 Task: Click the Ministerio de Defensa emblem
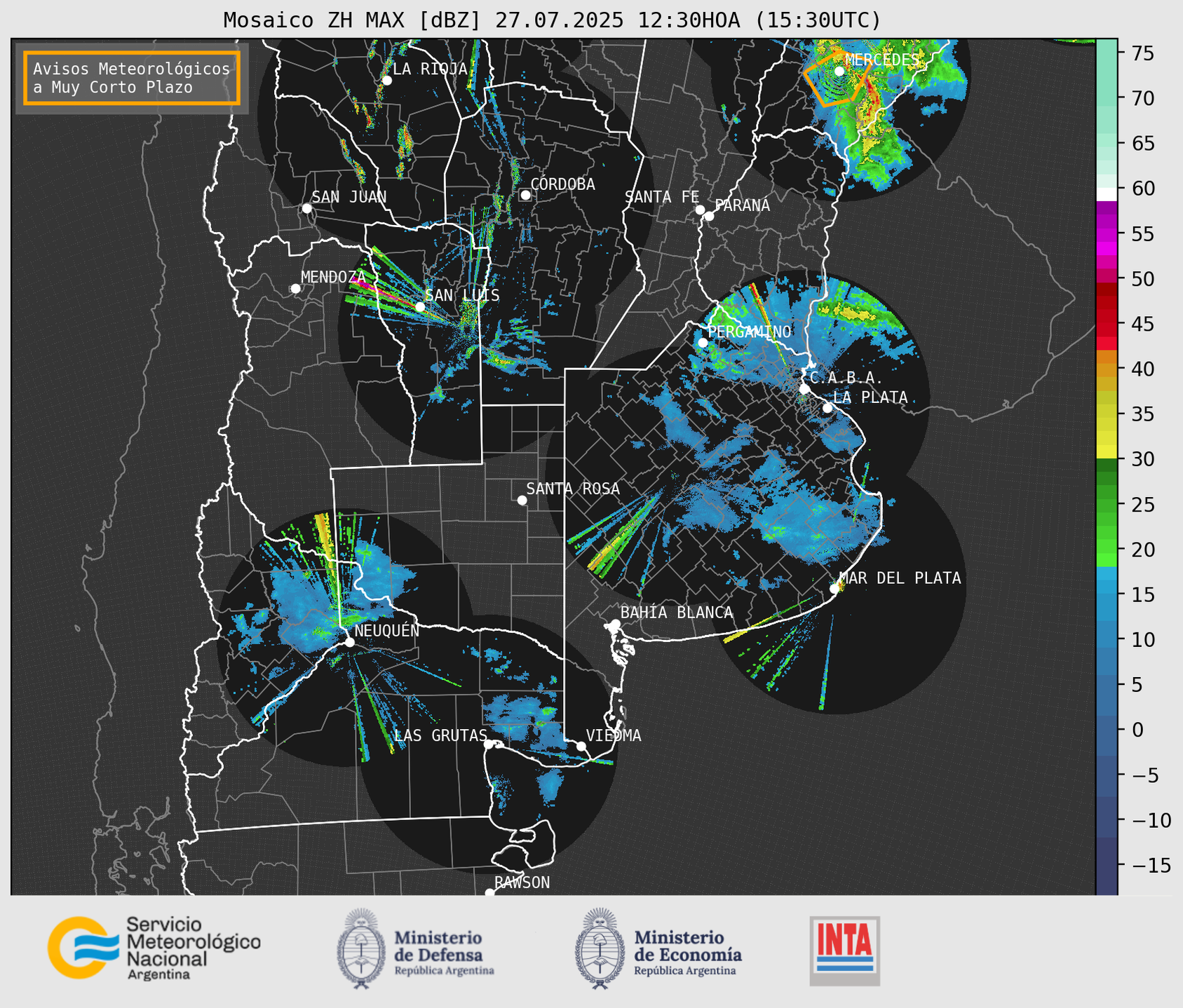click(x=362, y=948)
